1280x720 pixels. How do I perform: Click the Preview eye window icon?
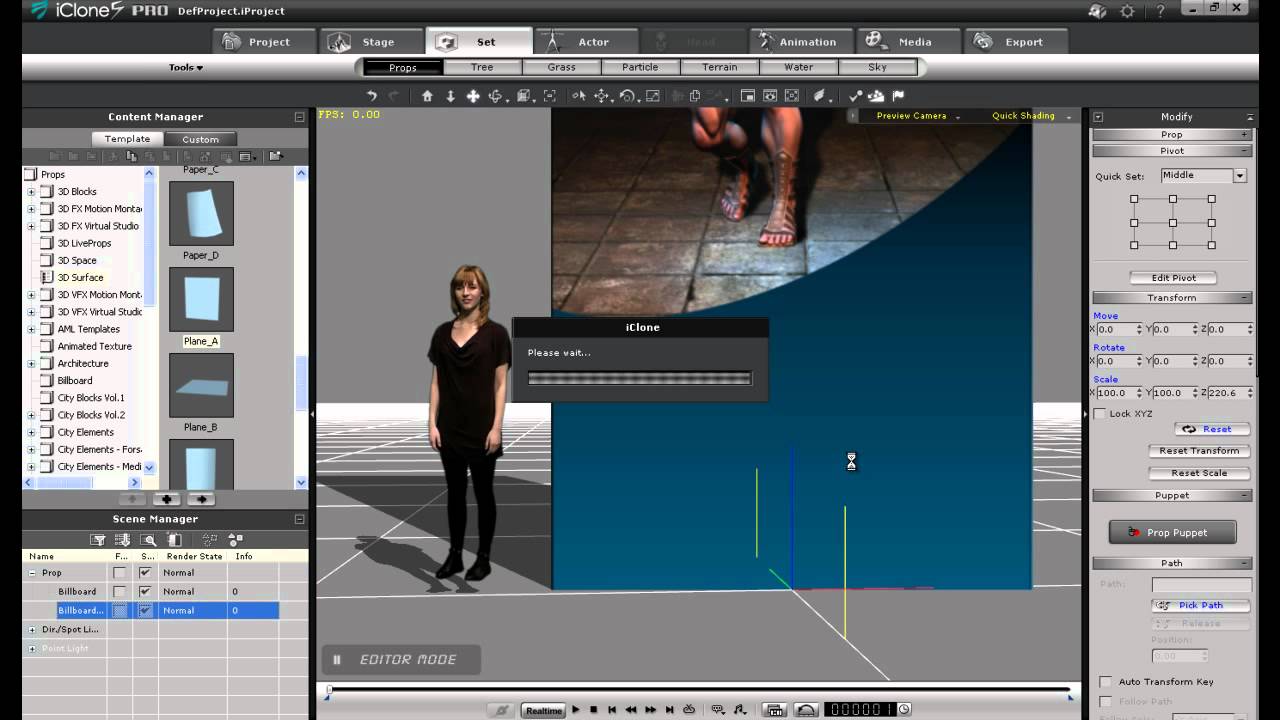coord(770,96)
